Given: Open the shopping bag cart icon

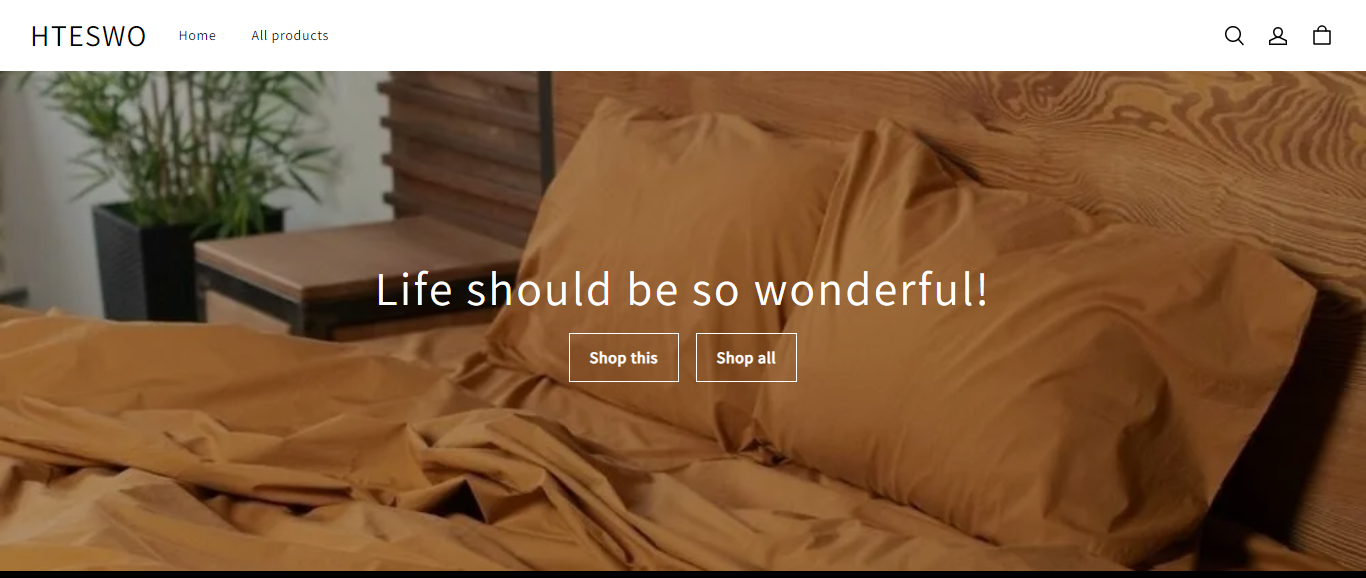Looking at the screenshot, I should 1322,36.
